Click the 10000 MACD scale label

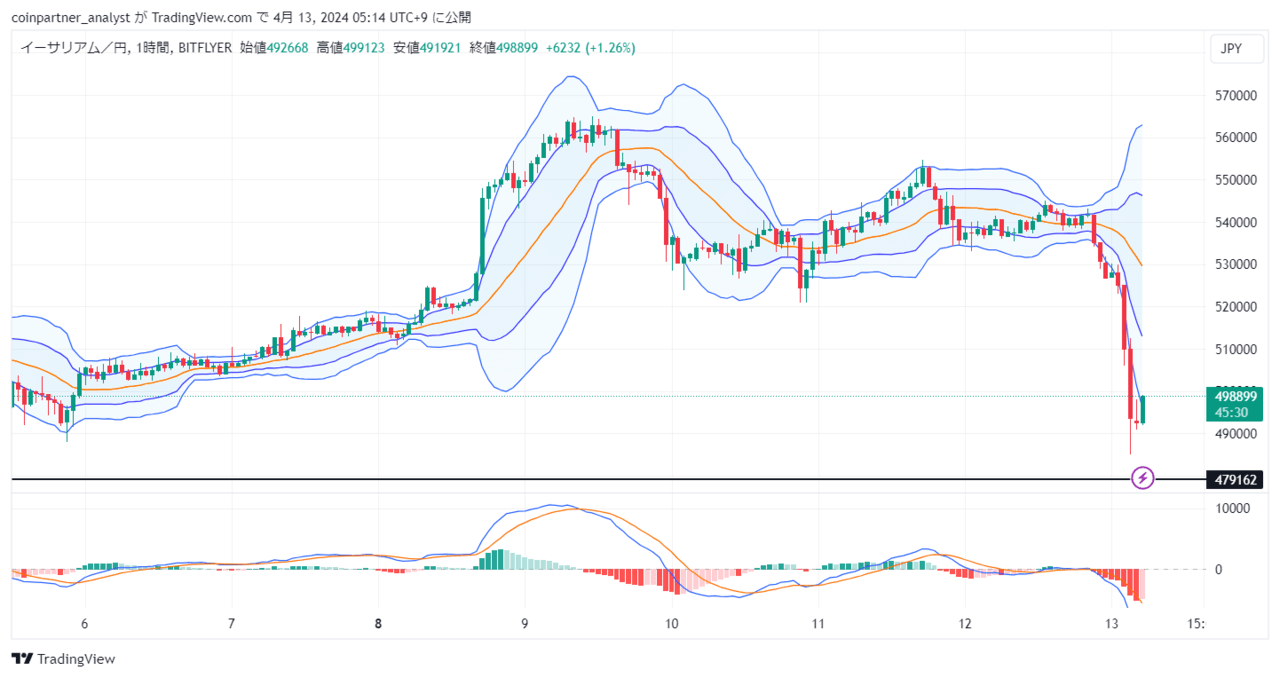(x=1232, y=508)
